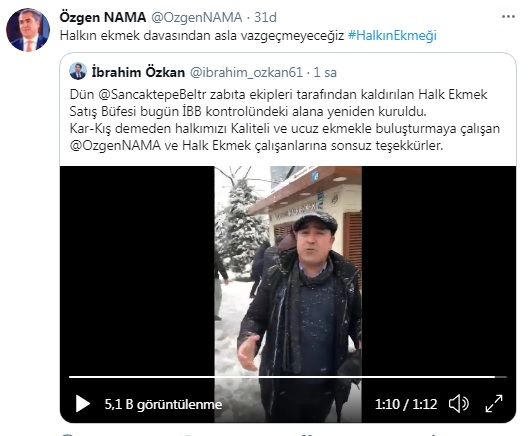The width and height of the screenshot is (528, 436).
Task: Open the Özgen NAMA display name
Action: pyautogui.click(x=103, y=17)
